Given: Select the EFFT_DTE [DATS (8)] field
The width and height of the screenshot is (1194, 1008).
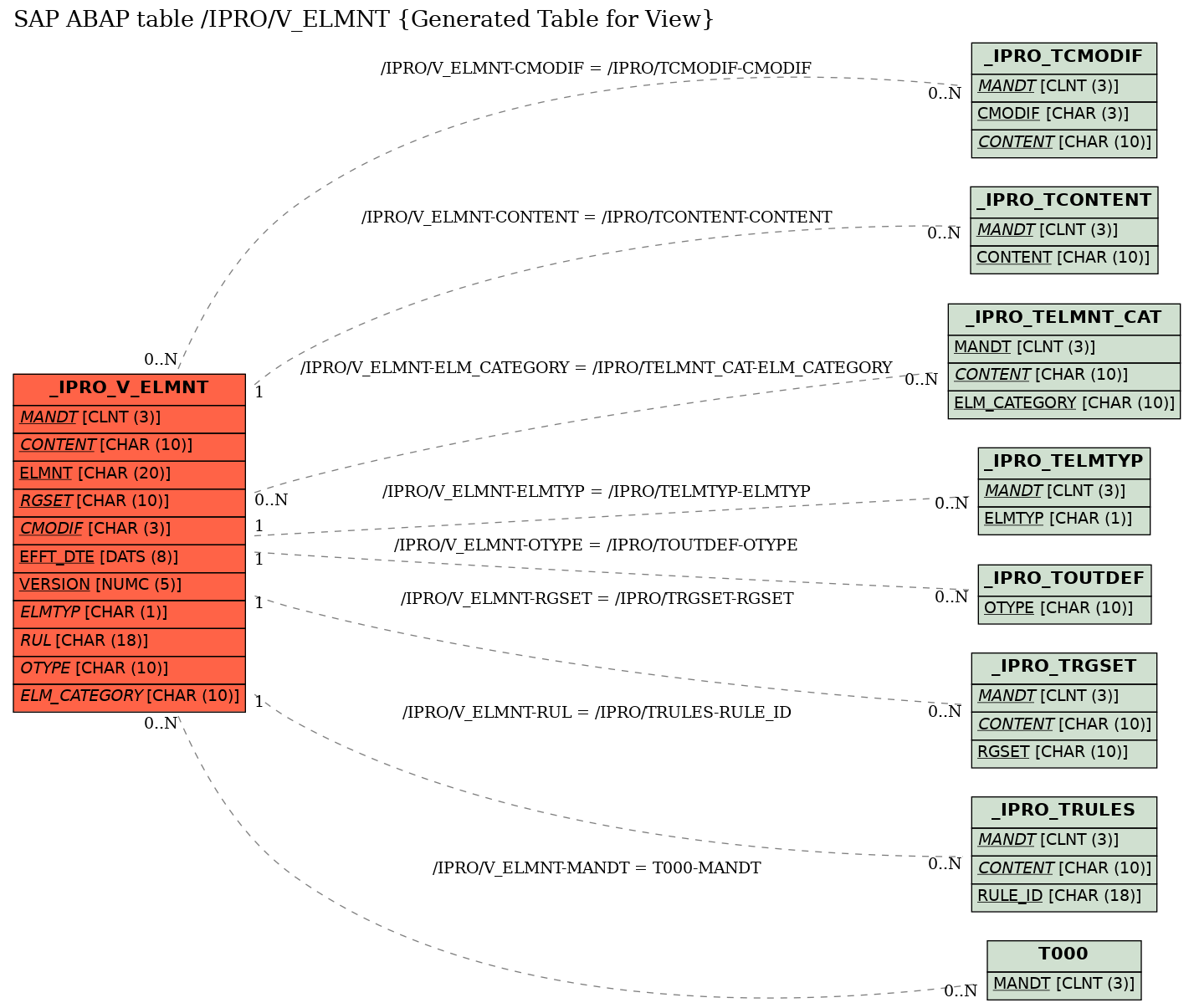Looking at the screenshot, I should (130, 558).
